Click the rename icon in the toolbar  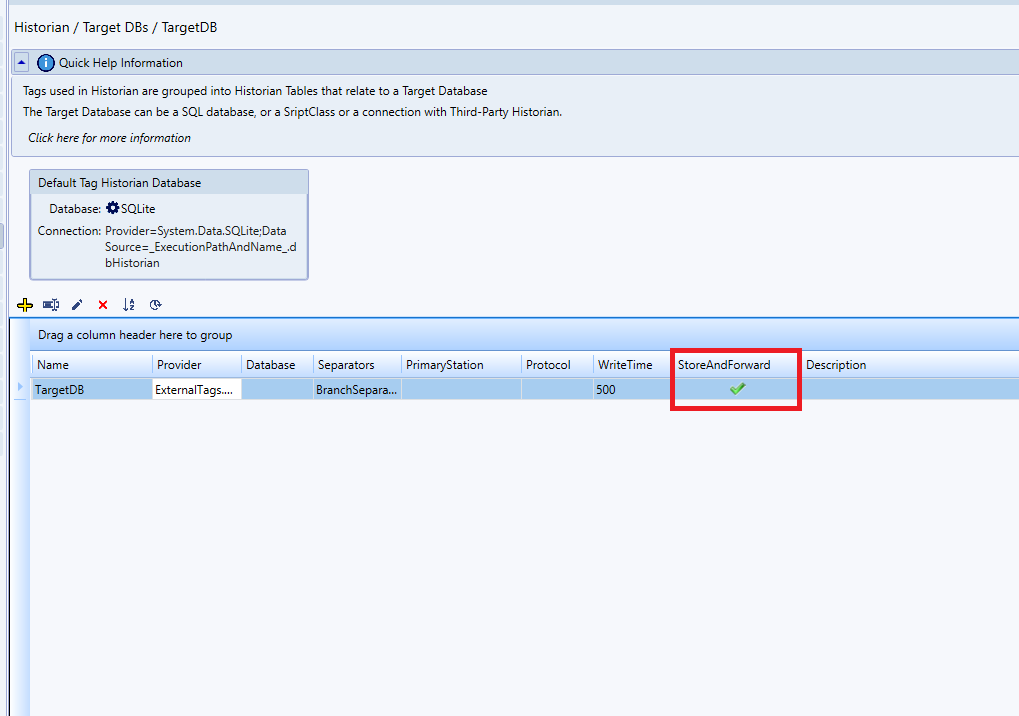pos(51,305)
